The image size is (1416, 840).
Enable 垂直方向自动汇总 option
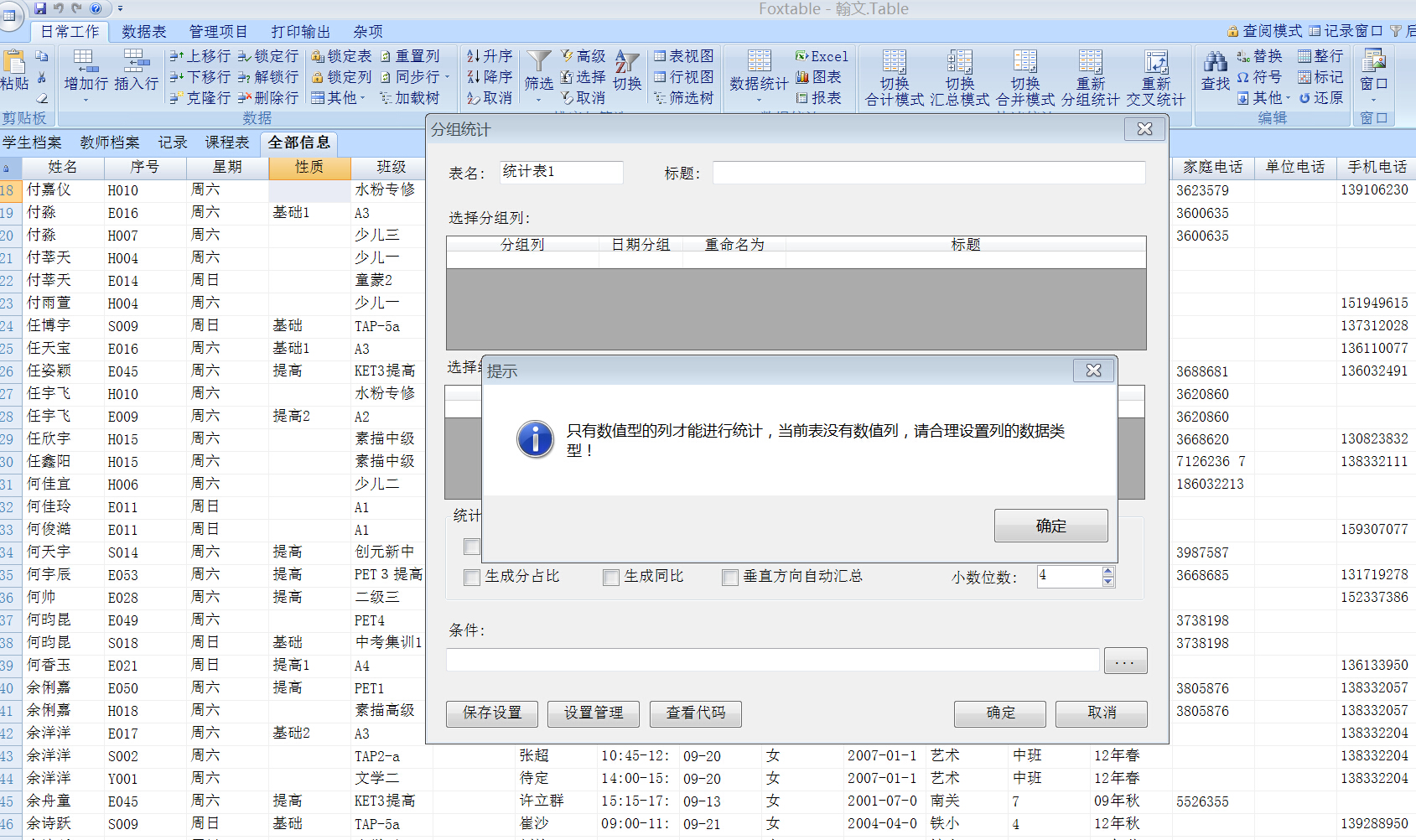(x=729, y=577)
